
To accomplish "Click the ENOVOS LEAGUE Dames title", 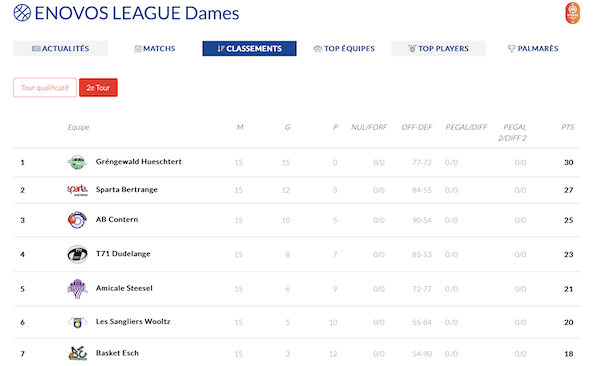I will click(137, 13).
